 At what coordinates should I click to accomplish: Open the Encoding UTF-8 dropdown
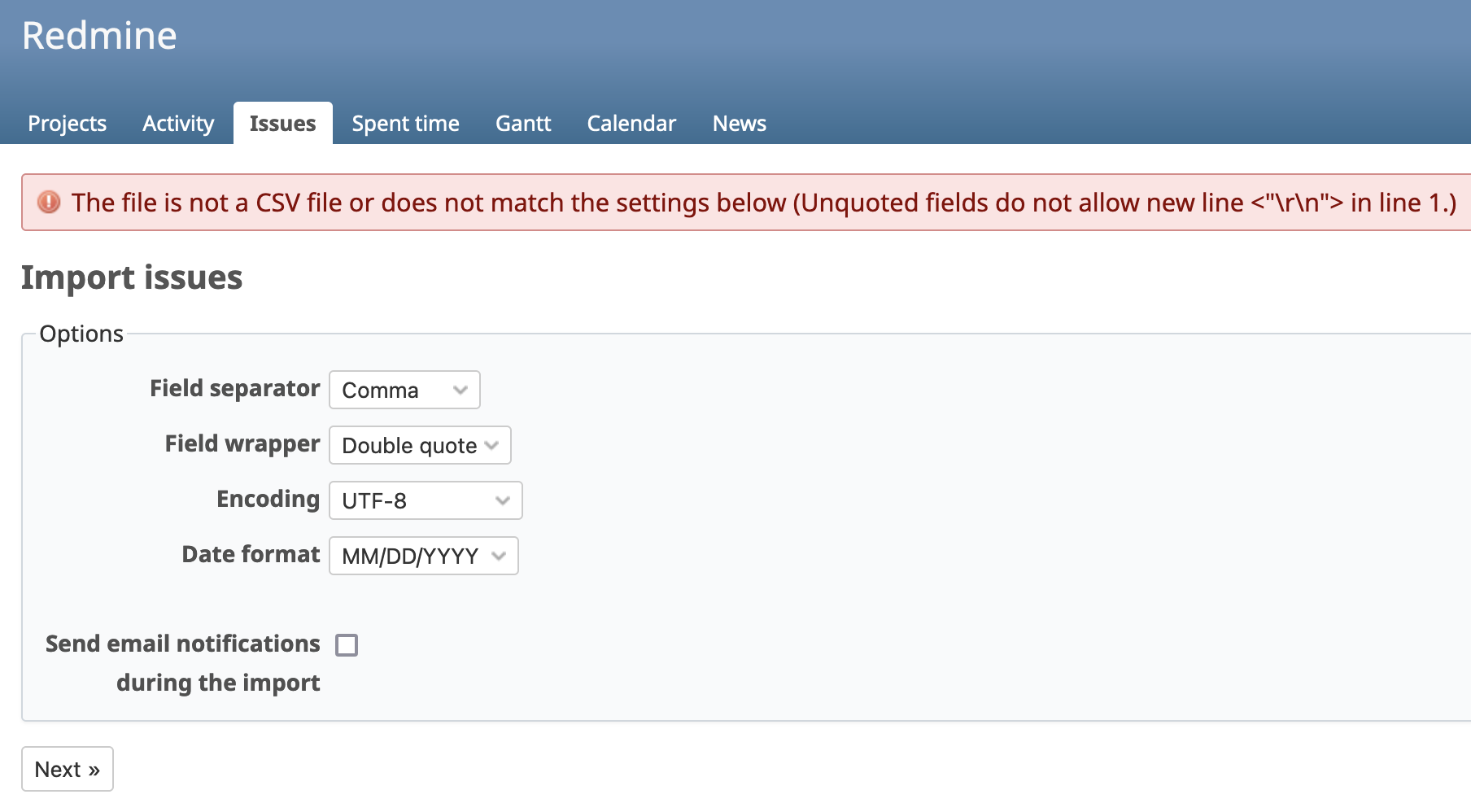(426, 500)
